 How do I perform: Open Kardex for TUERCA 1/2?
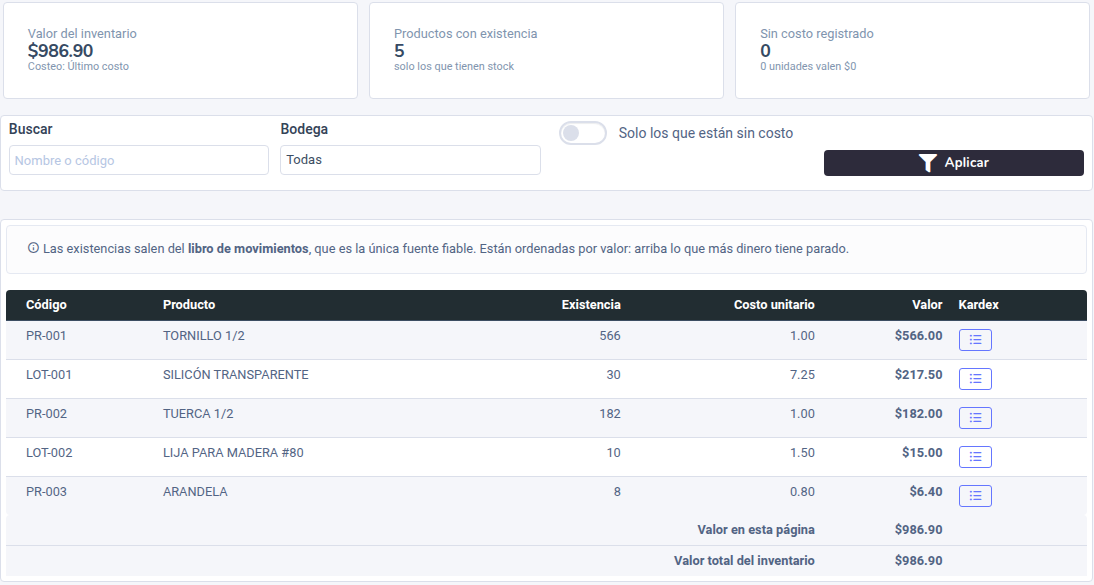[x=975, y=418]
